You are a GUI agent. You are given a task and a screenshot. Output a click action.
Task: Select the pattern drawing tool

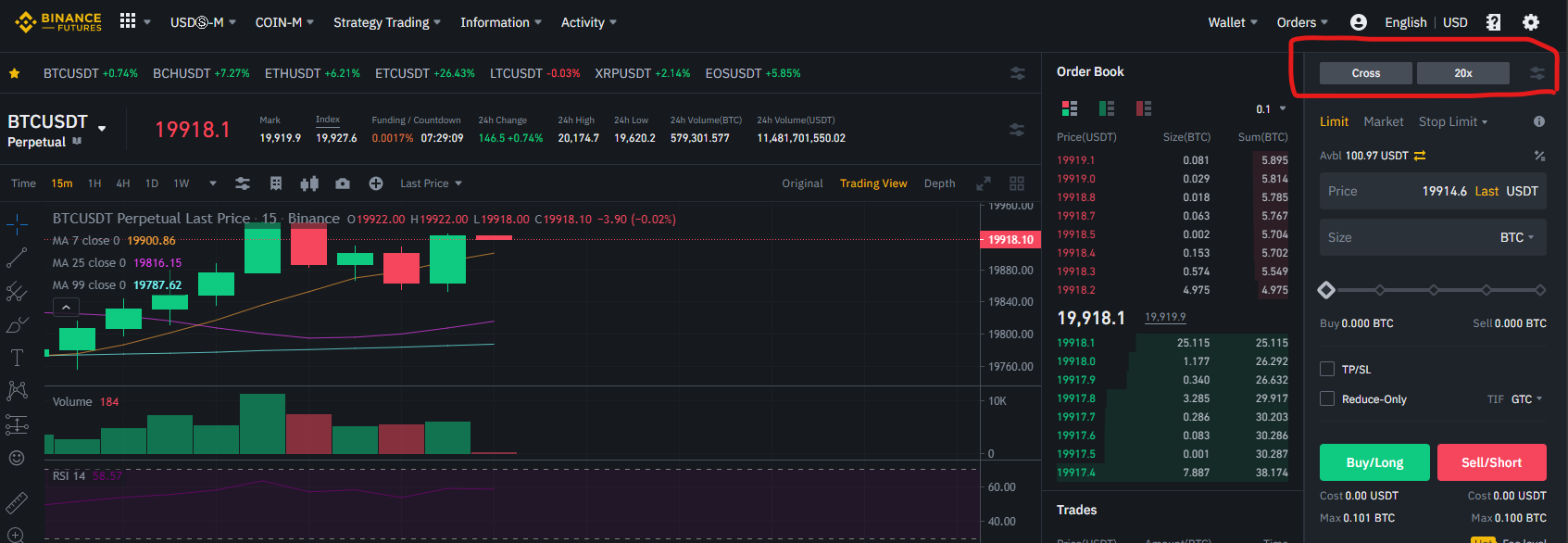pos(17,391)
